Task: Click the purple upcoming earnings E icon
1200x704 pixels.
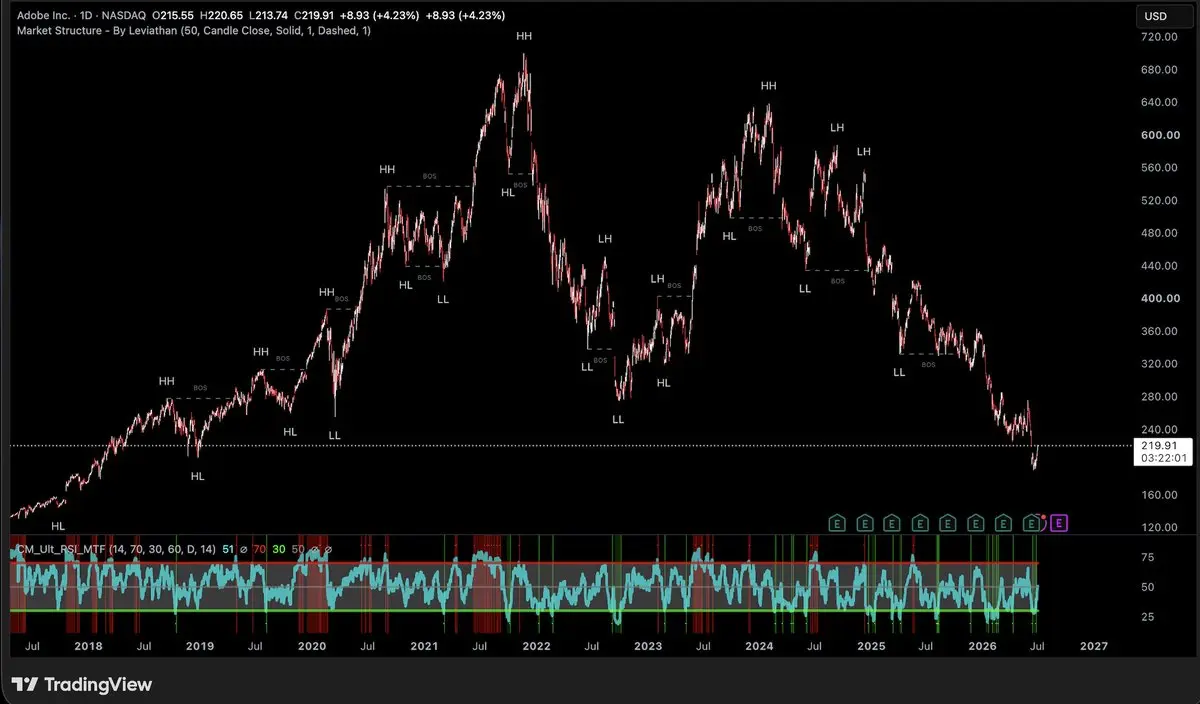Action: click(x=1060, y=522)
